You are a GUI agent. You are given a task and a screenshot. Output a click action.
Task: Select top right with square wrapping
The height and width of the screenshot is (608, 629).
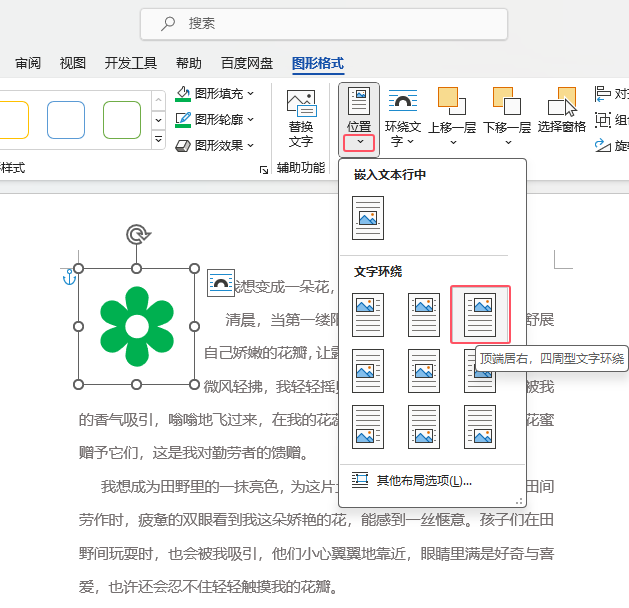[480, 315]
